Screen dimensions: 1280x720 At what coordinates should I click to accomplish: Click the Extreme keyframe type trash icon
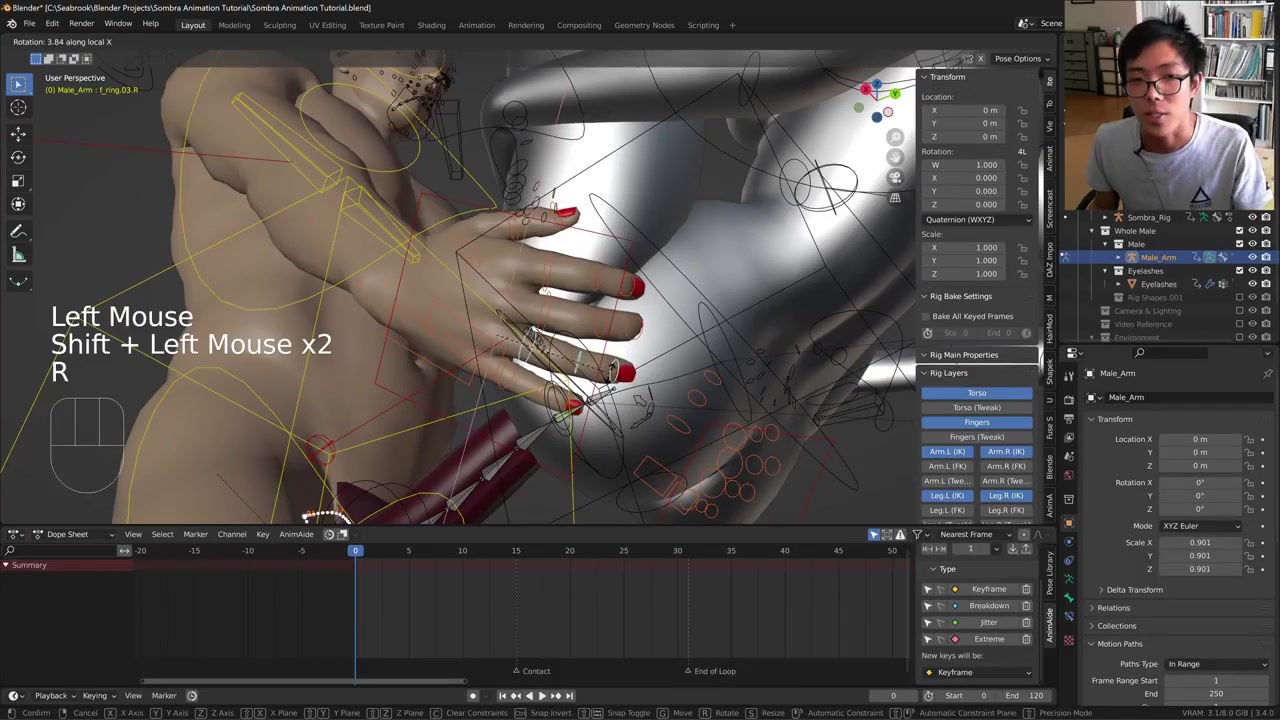tap(1026, 639)
